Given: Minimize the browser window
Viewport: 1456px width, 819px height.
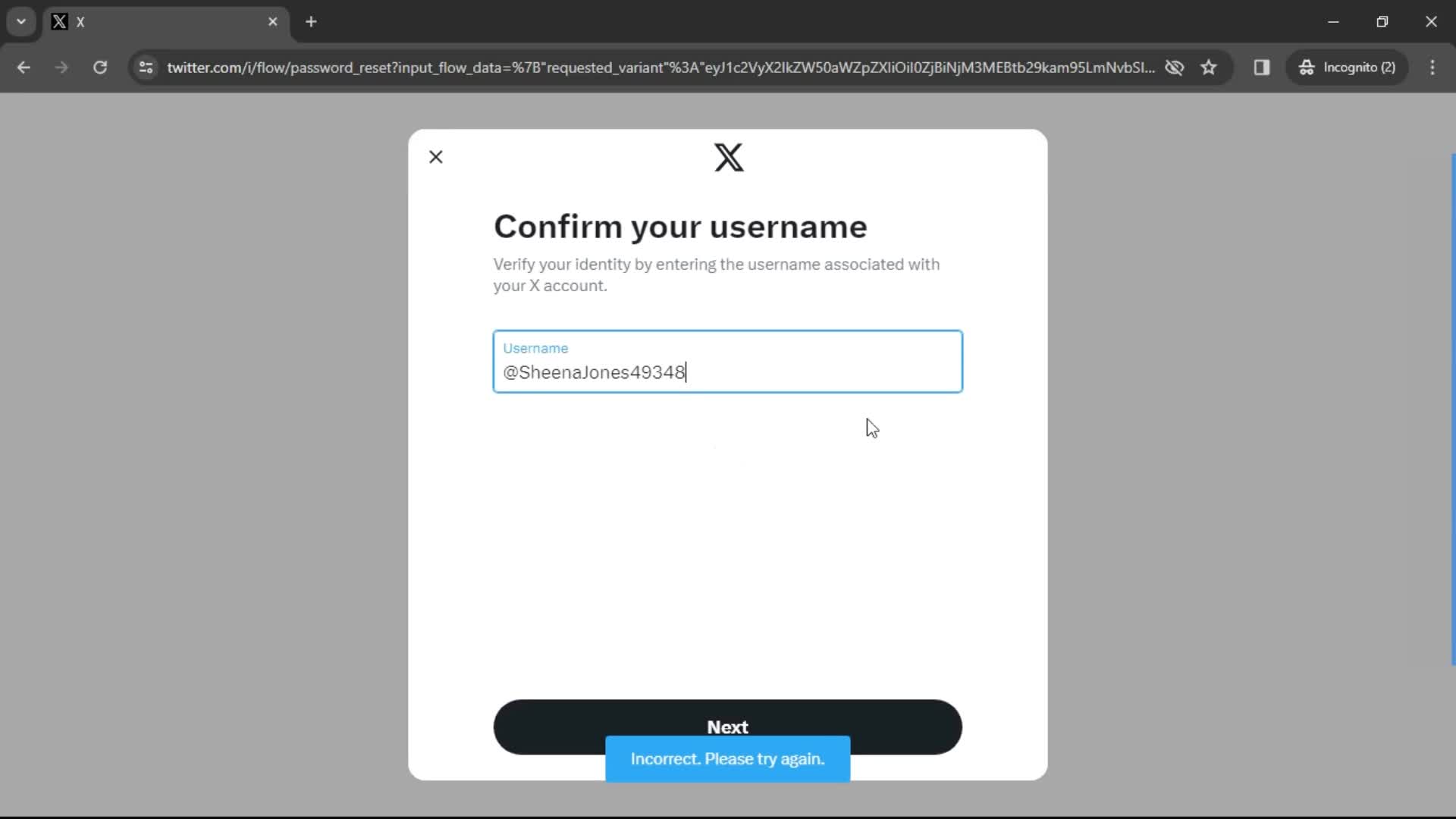Looking at the screenshot, I should [1333, 22].
